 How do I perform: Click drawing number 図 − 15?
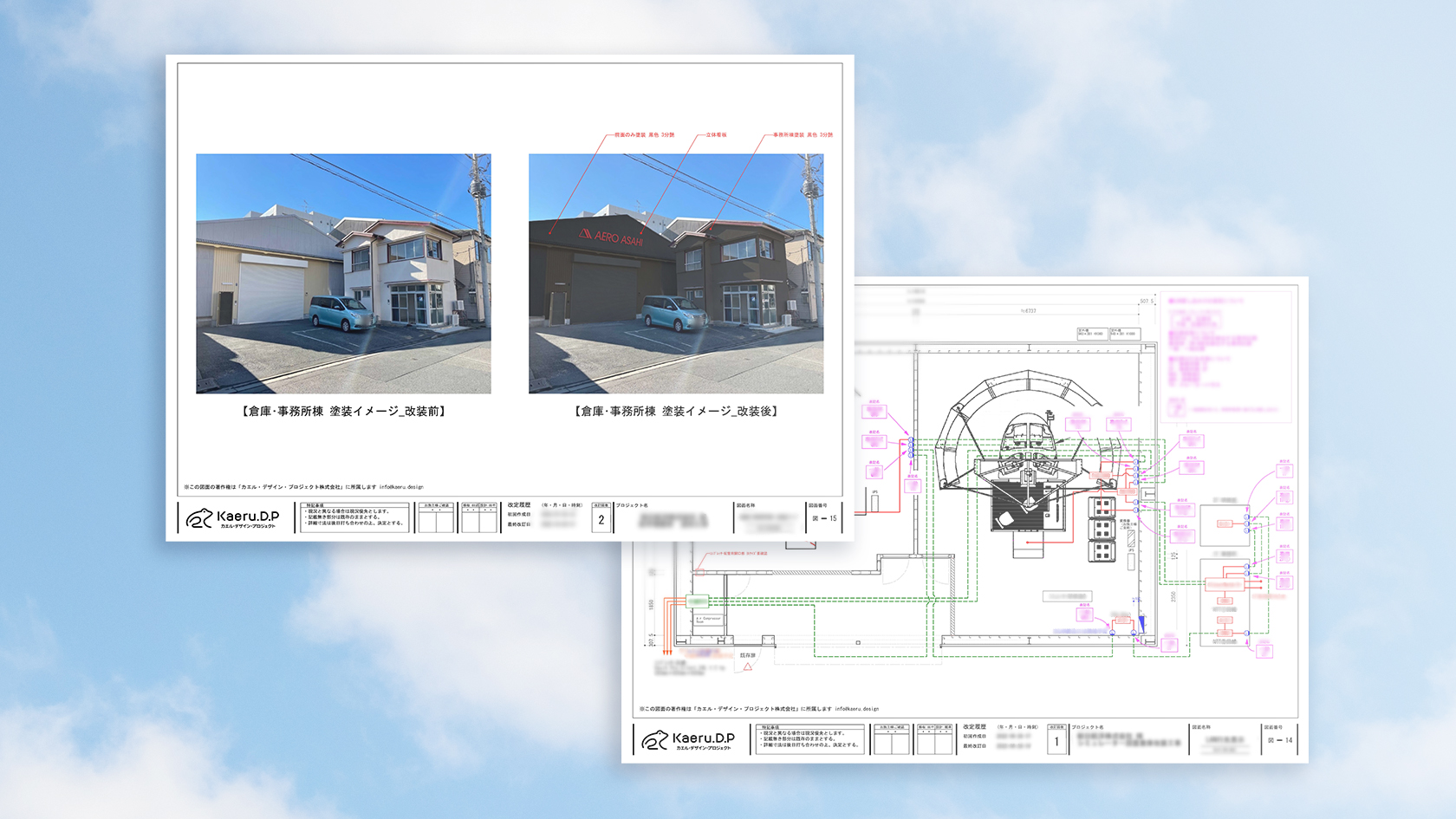(x=824, y=518)
